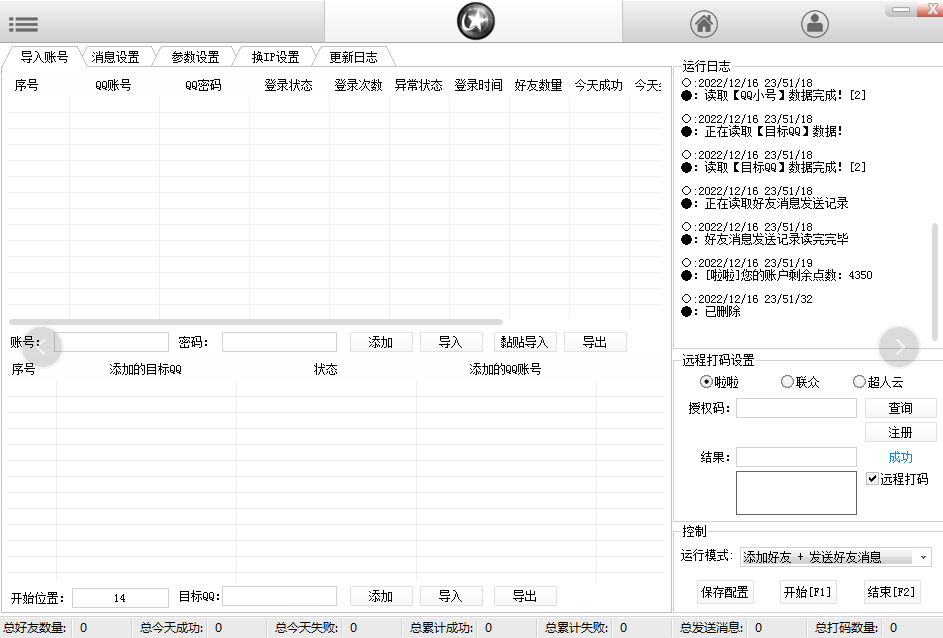Screen dimensions: 943x638
Task: Switch to the 消息设置 tab
Action: (115, 57)
